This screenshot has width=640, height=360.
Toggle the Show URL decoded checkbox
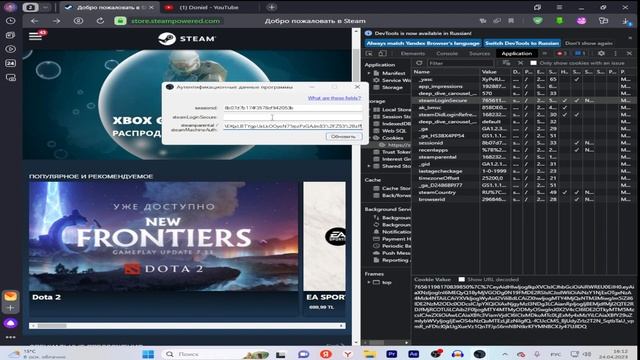pyautogui.click(x=462, y=280)
